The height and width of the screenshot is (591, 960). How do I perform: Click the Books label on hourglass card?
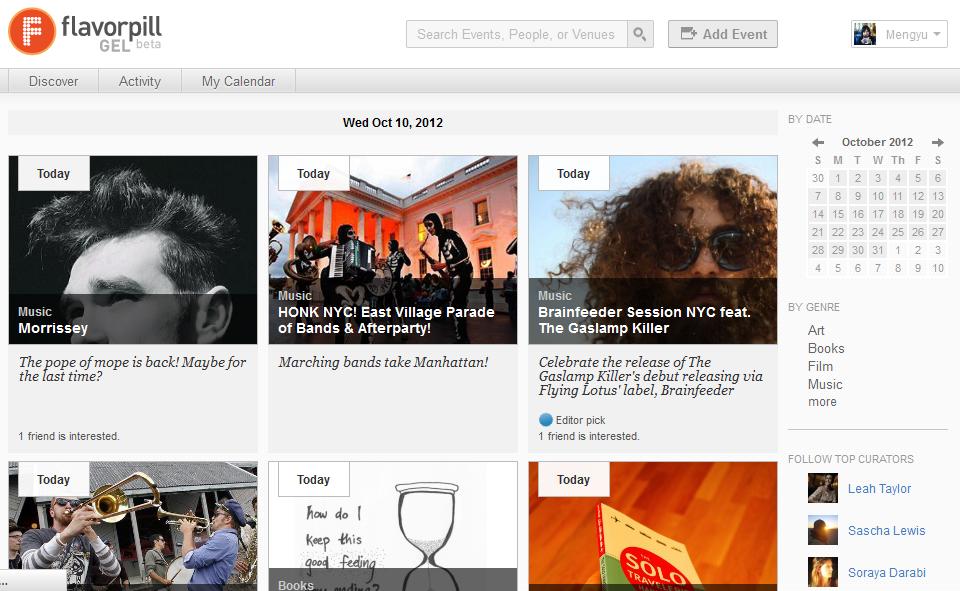click(x=296, y=585)
